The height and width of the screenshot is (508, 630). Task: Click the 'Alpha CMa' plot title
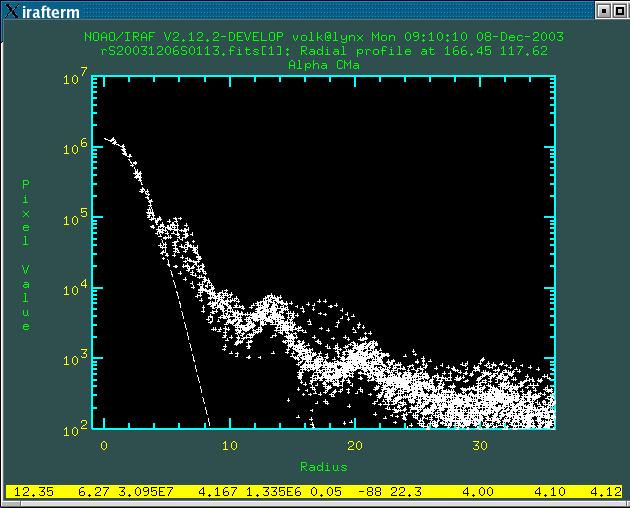[x=324, y=65]
